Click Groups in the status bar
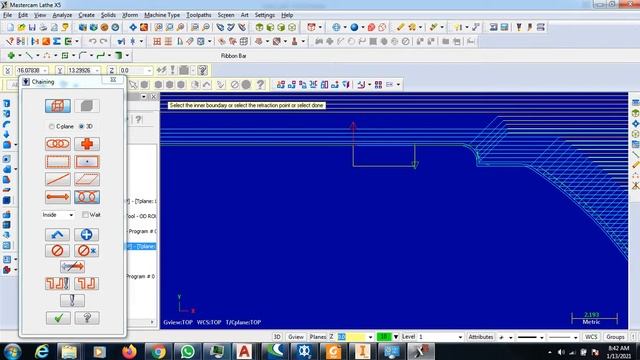This screenshot has width=640, height=360. 615,337
